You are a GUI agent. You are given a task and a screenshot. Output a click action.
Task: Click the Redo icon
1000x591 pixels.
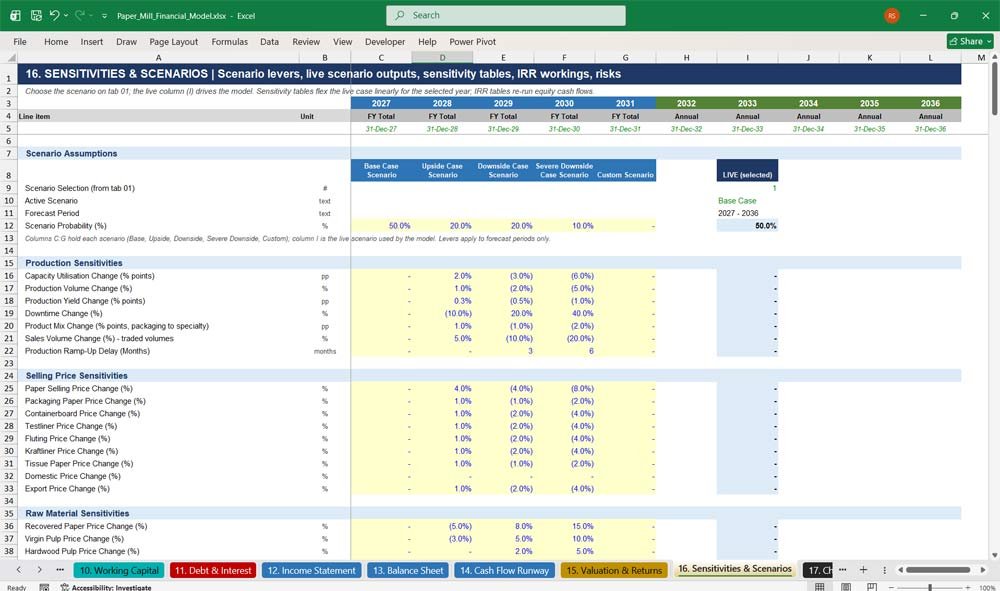coord(80,15)
